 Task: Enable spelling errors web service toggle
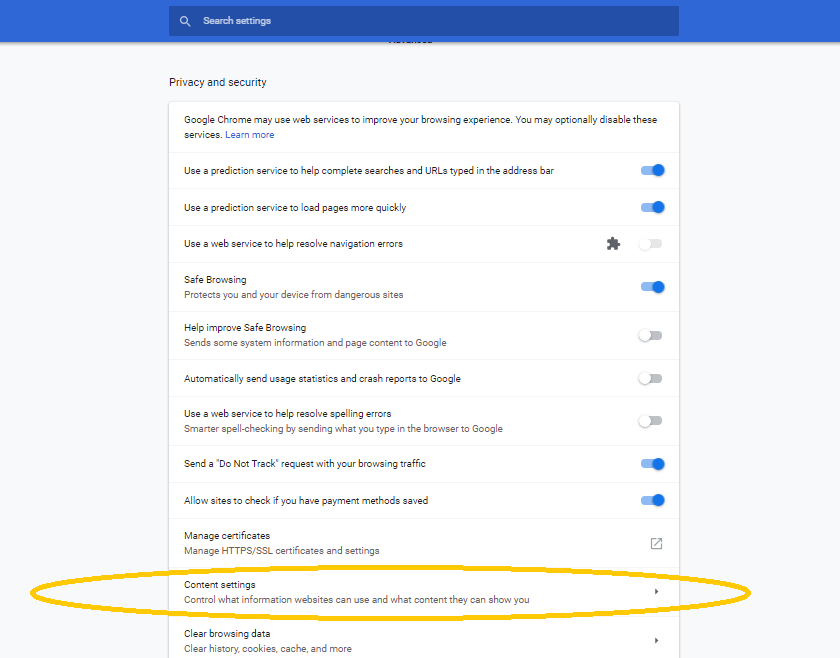[x=651, y=421]
